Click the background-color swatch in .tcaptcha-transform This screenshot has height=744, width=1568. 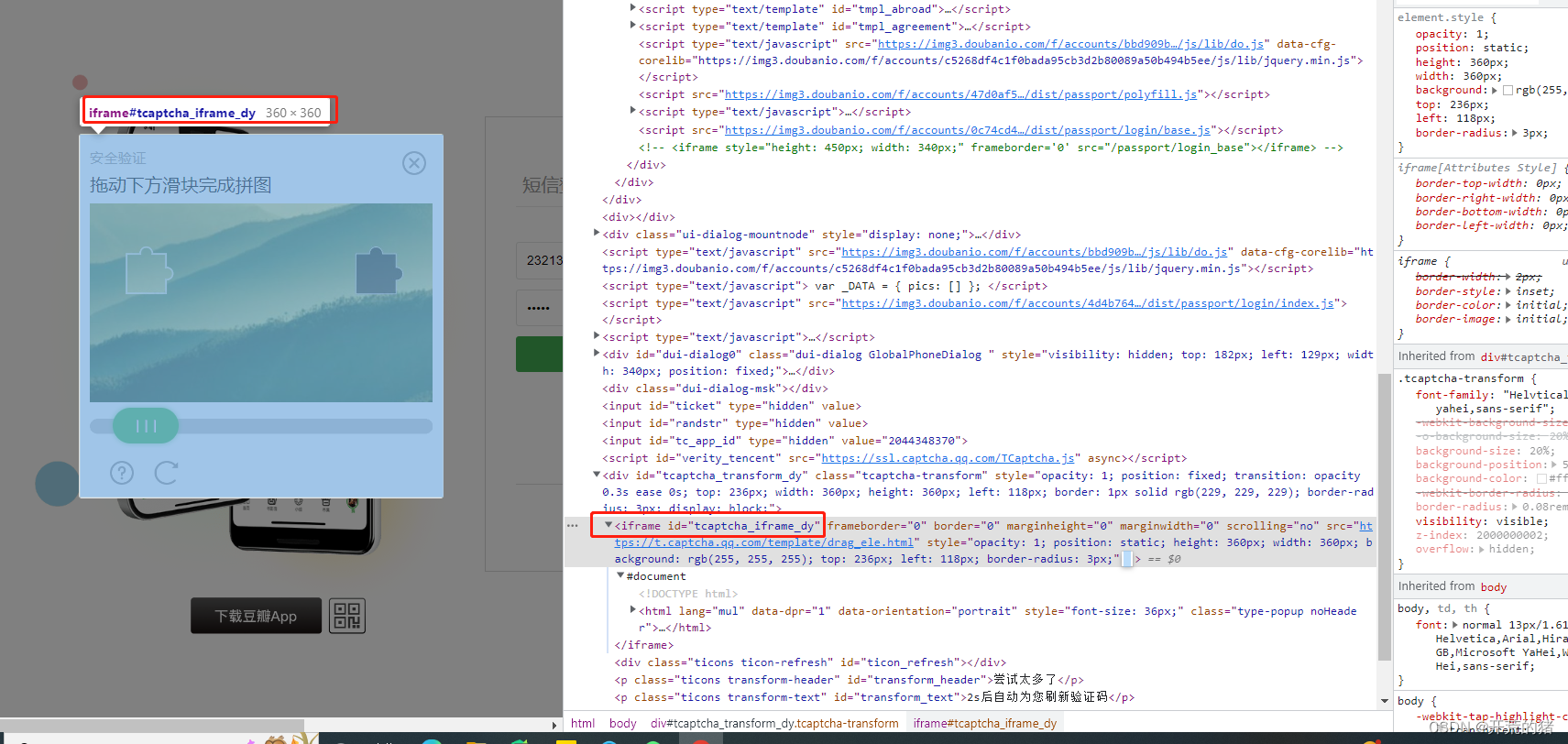point(1541,479)
